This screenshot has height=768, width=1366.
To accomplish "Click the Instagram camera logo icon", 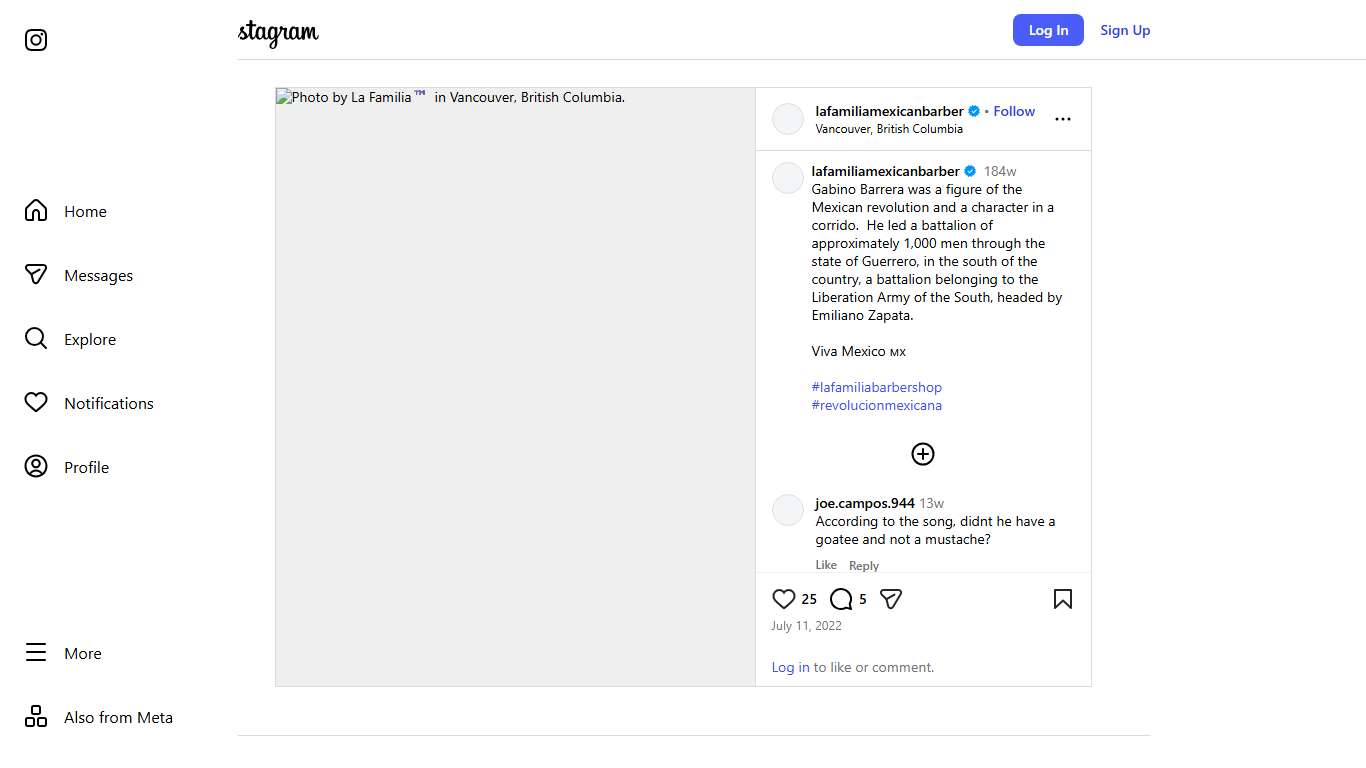I will [36, 40].
